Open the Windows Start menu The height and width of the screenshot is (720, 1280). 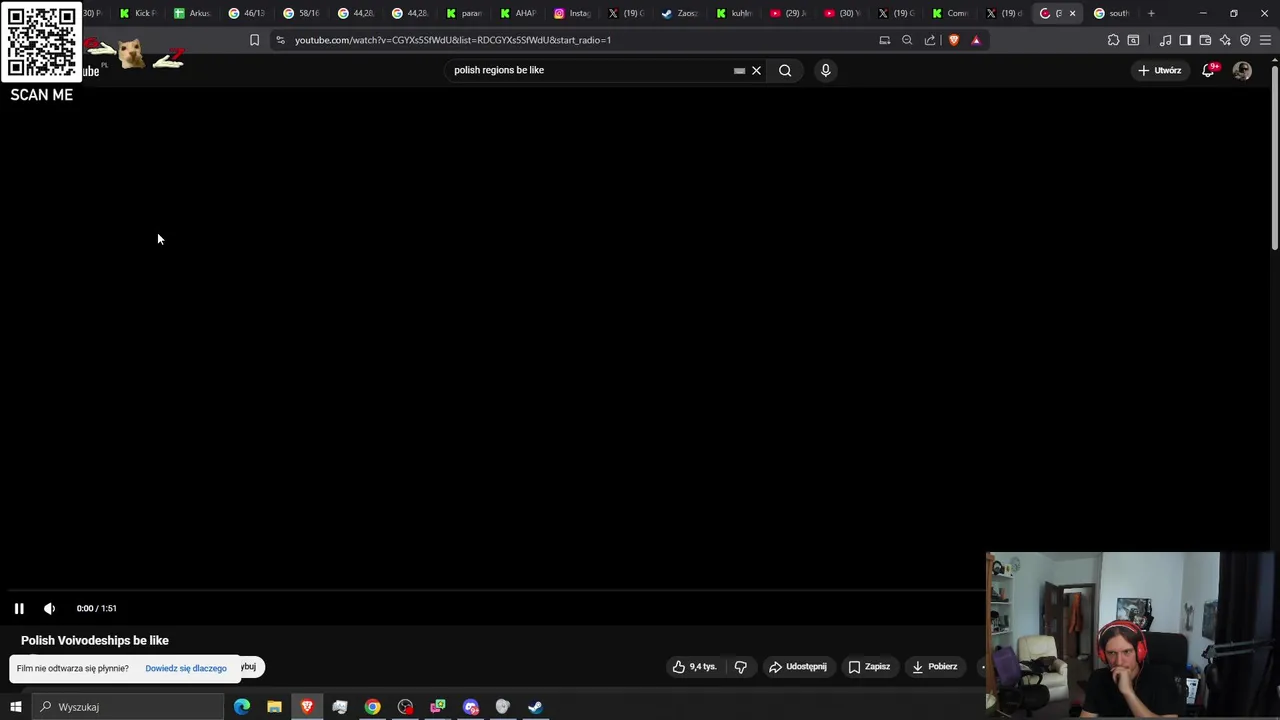(x=15, y=707)
